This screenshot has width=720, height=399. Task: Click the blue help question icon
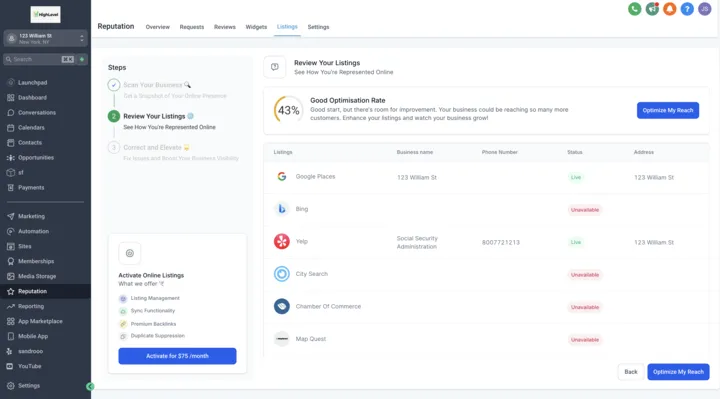click(x=687, y=9)
